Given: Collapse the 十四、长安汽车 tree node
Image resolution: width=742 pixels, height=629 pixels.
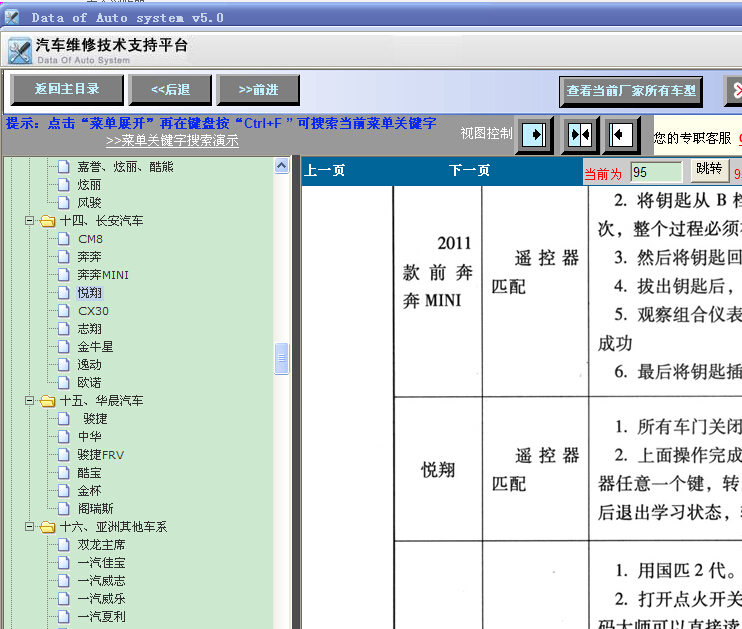Looking at the screenshot, I should coord(29,221).
